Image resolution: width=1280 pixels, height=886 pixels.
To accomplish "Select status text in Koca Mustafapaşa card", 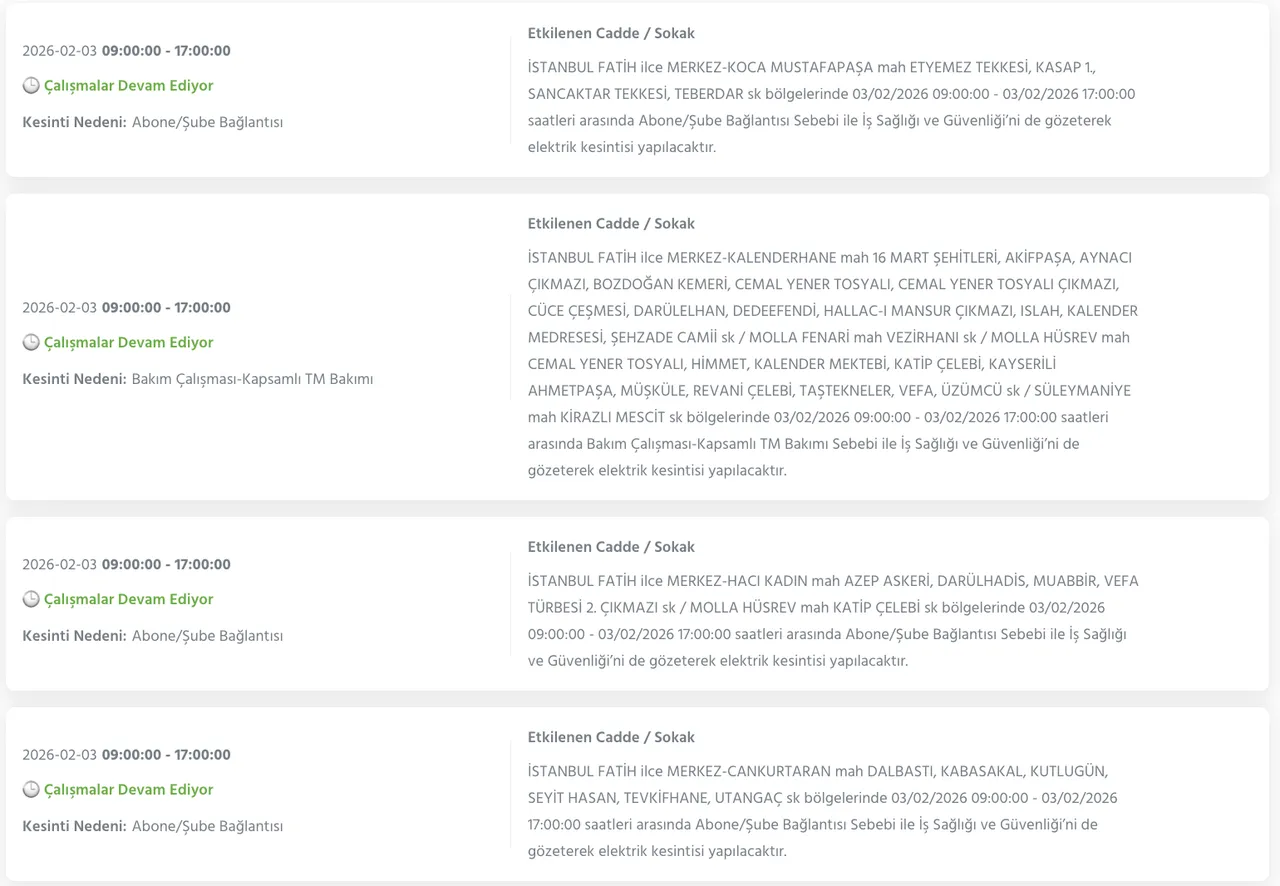I will pyautogui.click(x=128, y=86).
